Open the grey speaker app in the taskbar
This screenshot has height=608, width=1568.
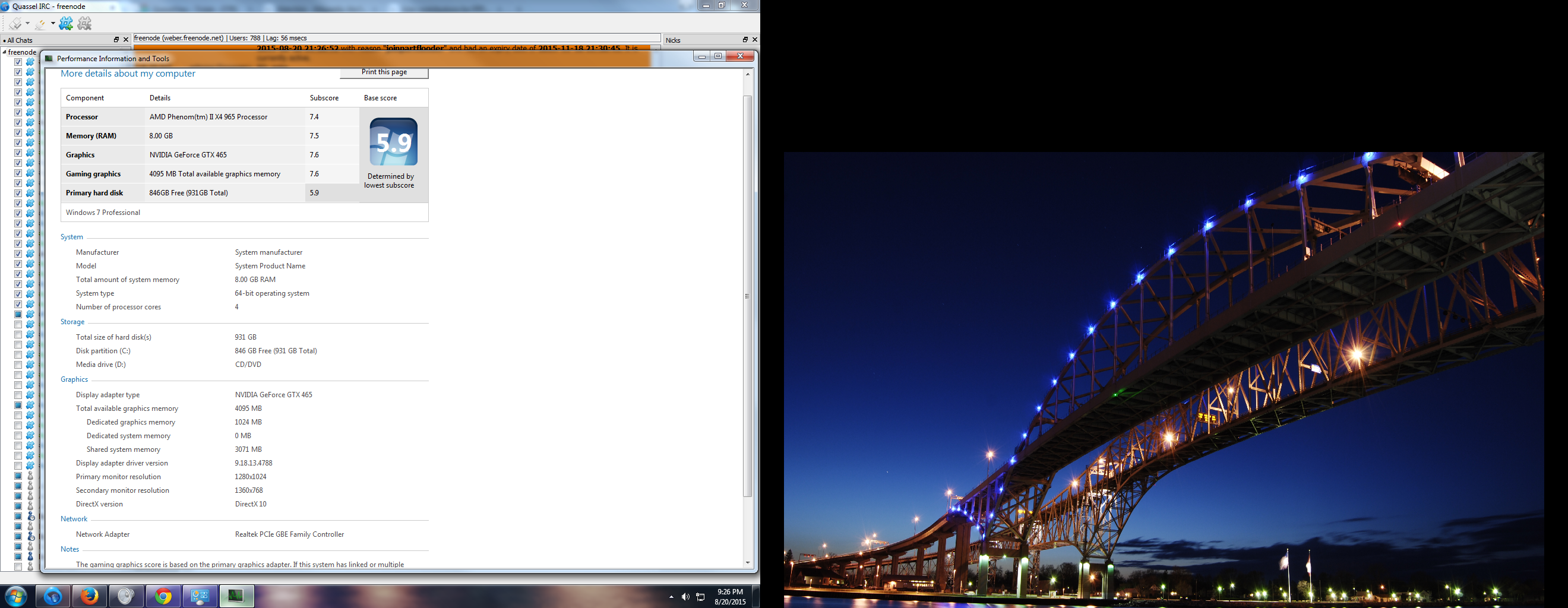(x=126, y=597)
